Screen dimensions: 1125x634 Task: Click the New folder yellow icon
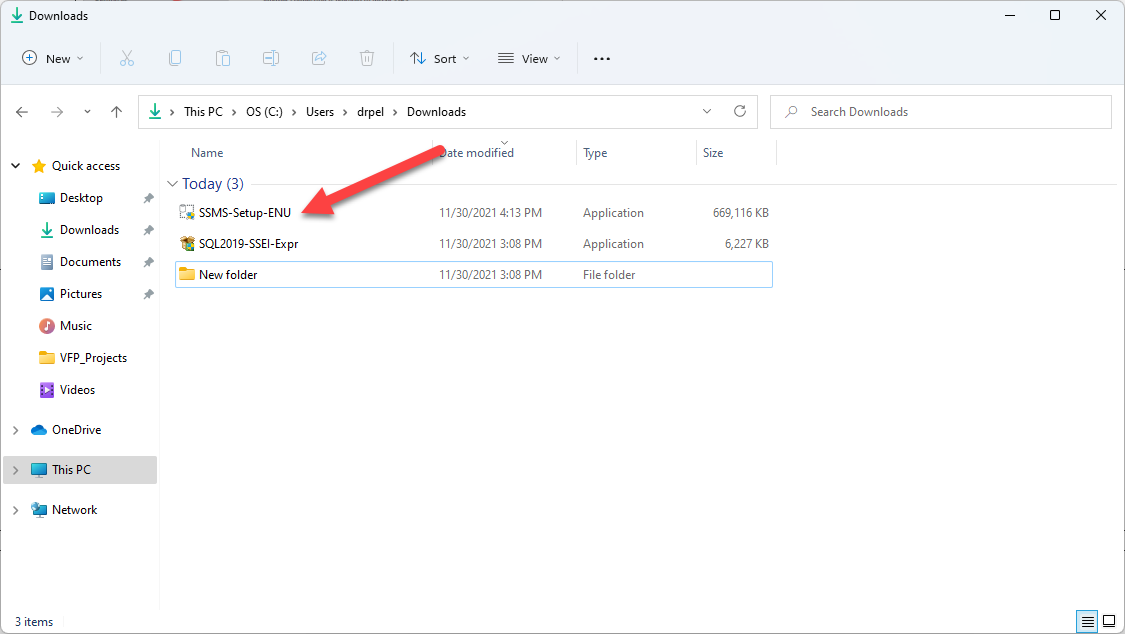187,274
